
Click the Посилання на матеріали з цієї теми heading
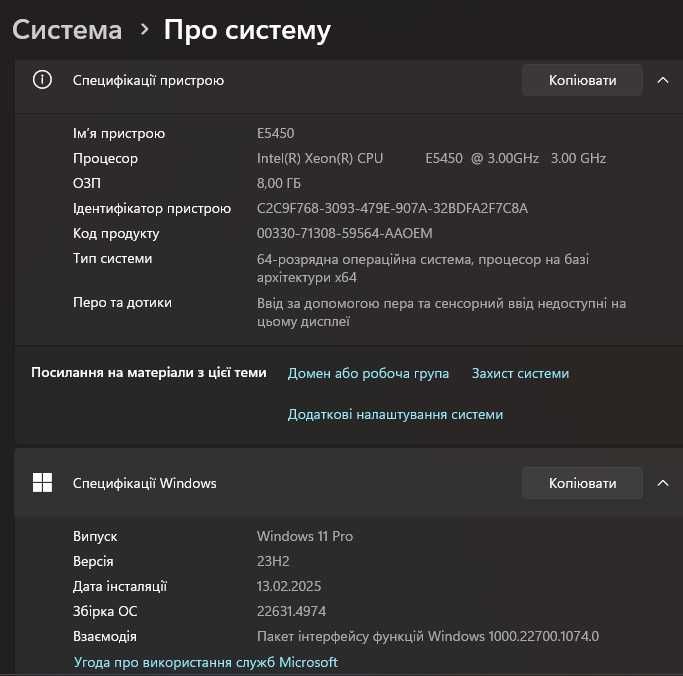pos(149,372)
